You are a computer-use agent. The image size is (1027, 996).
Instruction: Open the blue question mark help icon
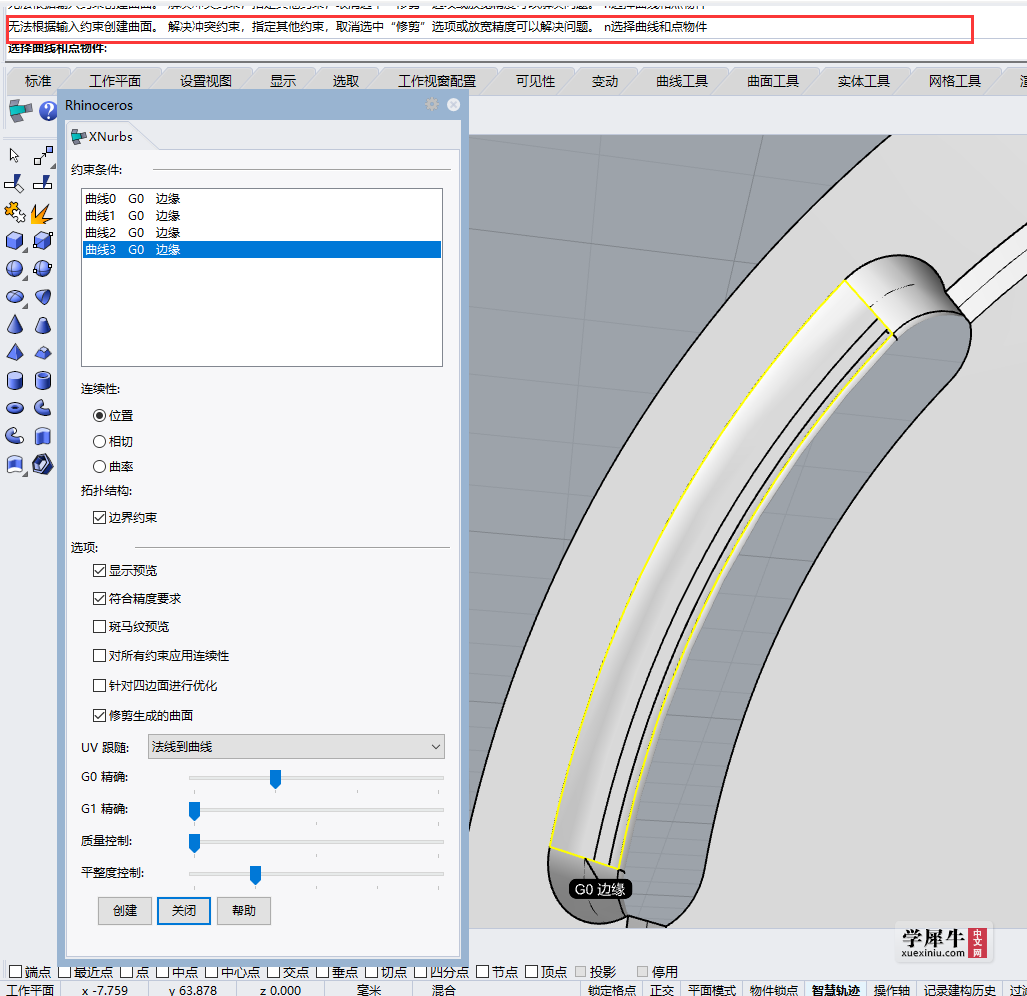pos(48,111)
